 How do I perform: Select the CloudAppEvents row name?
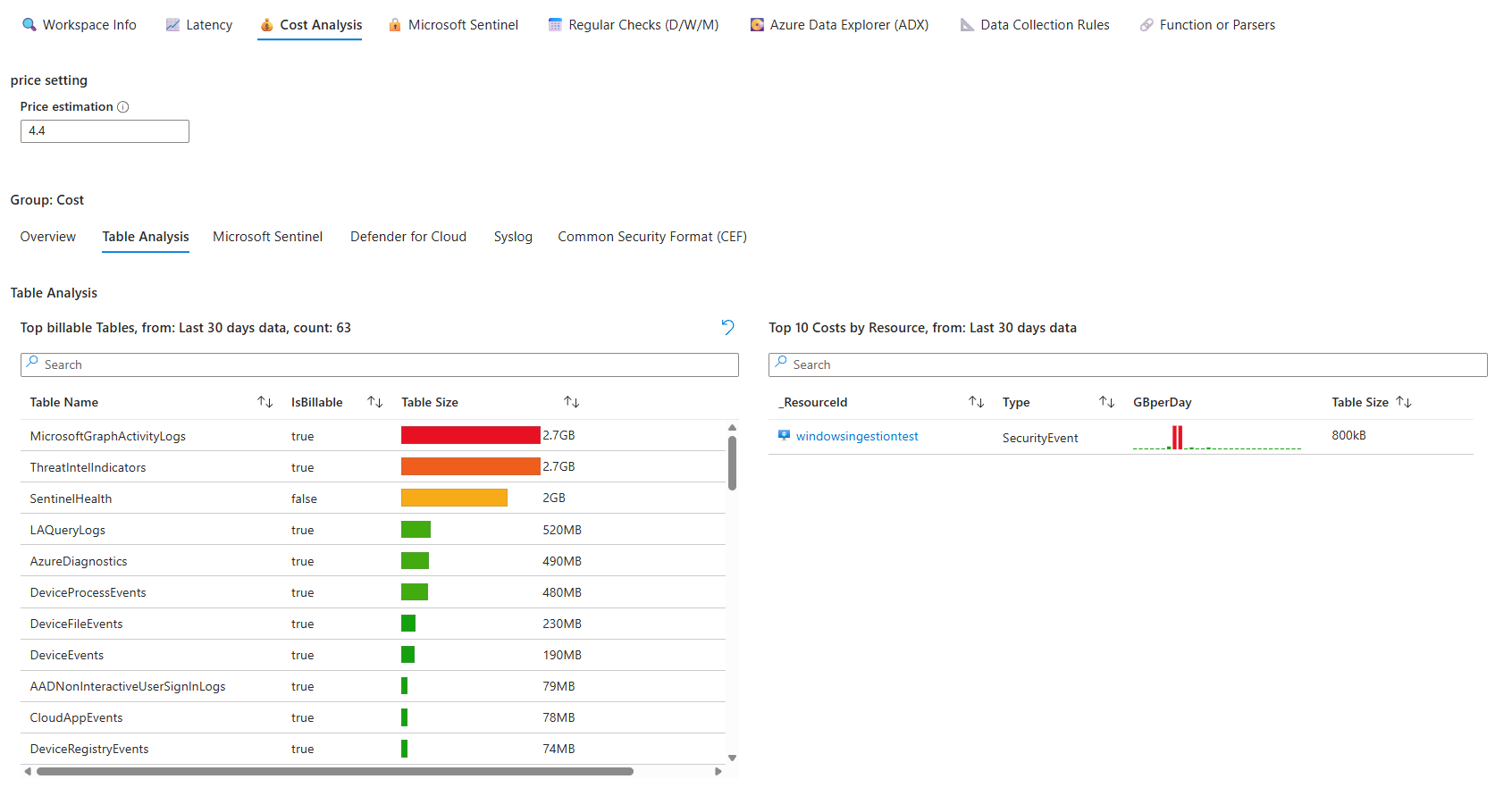(x=77, y=718)
